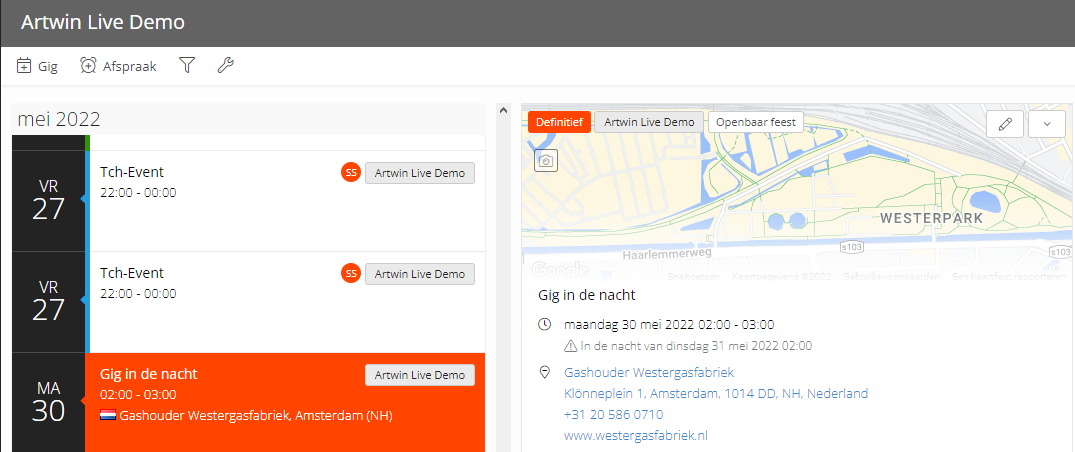1075x452 pixels.
Task: Click the SS avatar on second Tch-Event
Action: [x=351, y=274]
